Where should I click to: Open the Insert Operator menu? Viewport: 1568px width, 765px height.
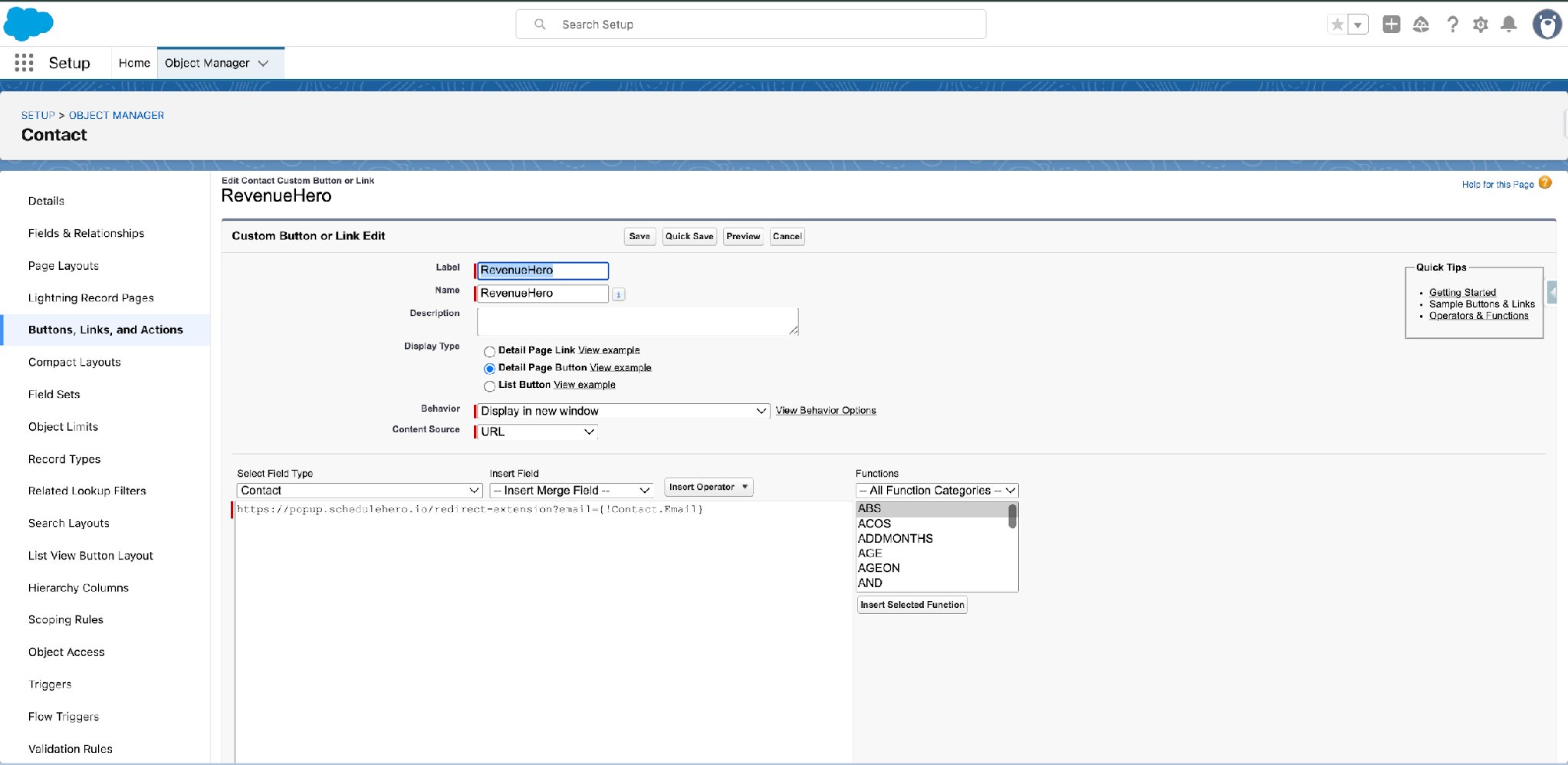point(708,488)
